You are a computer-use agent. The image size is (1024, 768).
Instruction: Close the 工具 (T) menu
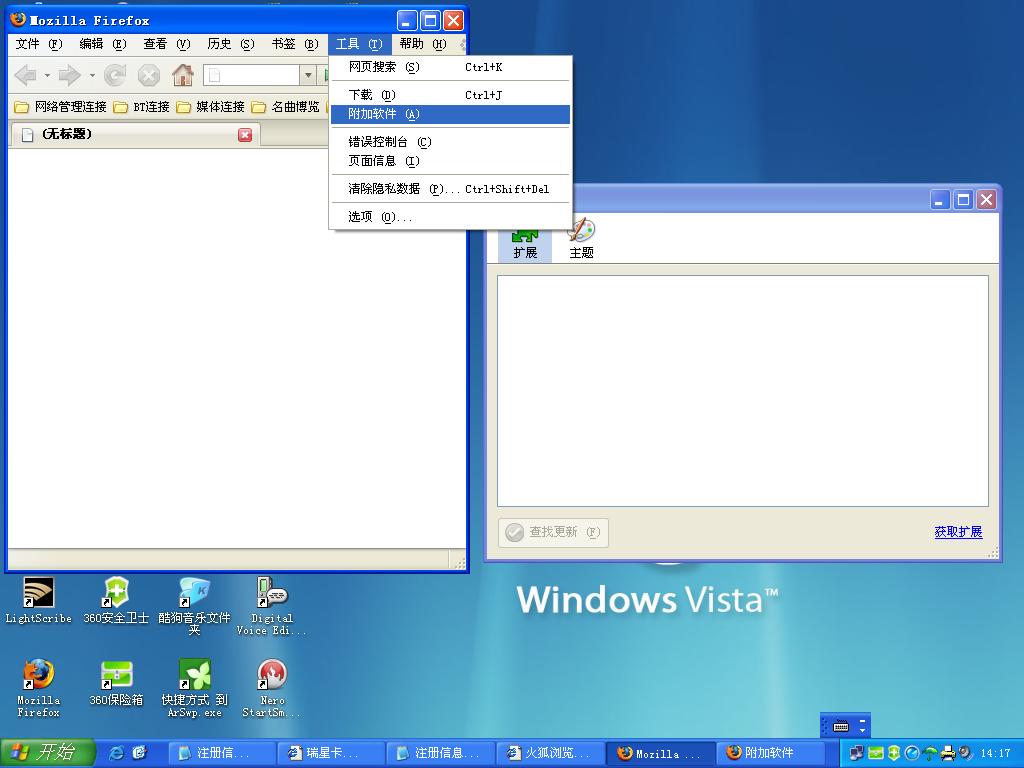coord(359,44)
